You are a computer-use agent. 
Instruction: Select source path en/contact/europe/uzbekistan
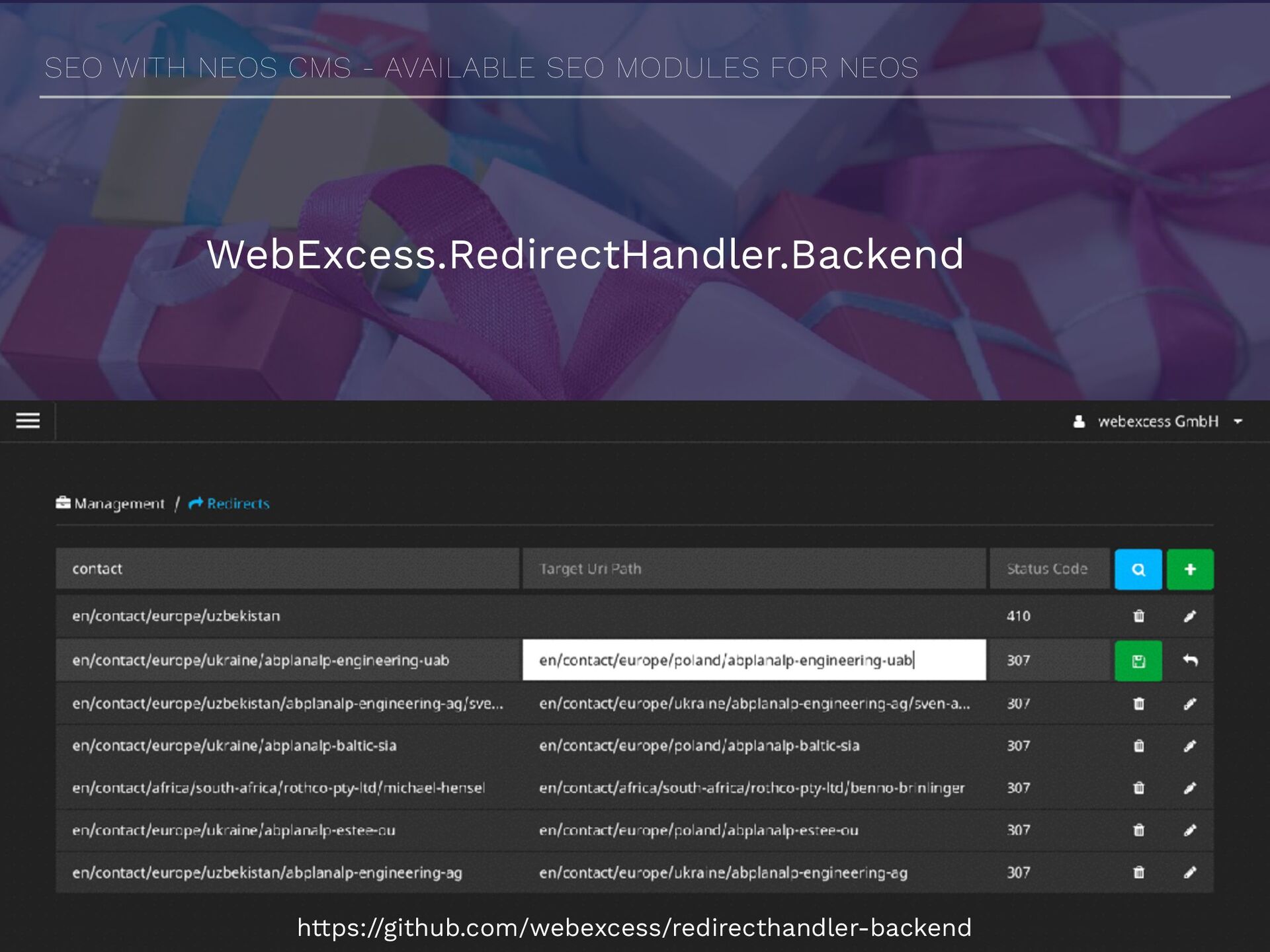[176, 616]
